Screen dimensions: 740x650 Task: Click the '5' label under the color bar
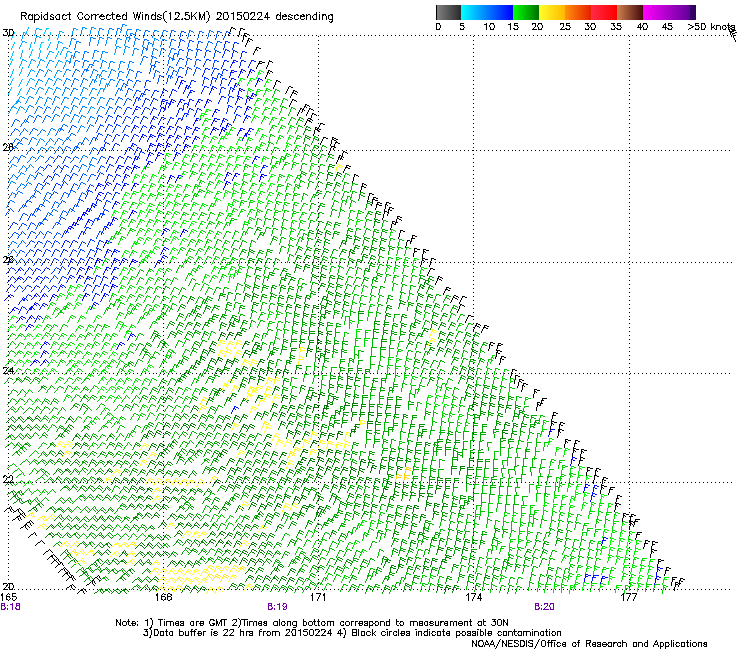click(462, 27)
